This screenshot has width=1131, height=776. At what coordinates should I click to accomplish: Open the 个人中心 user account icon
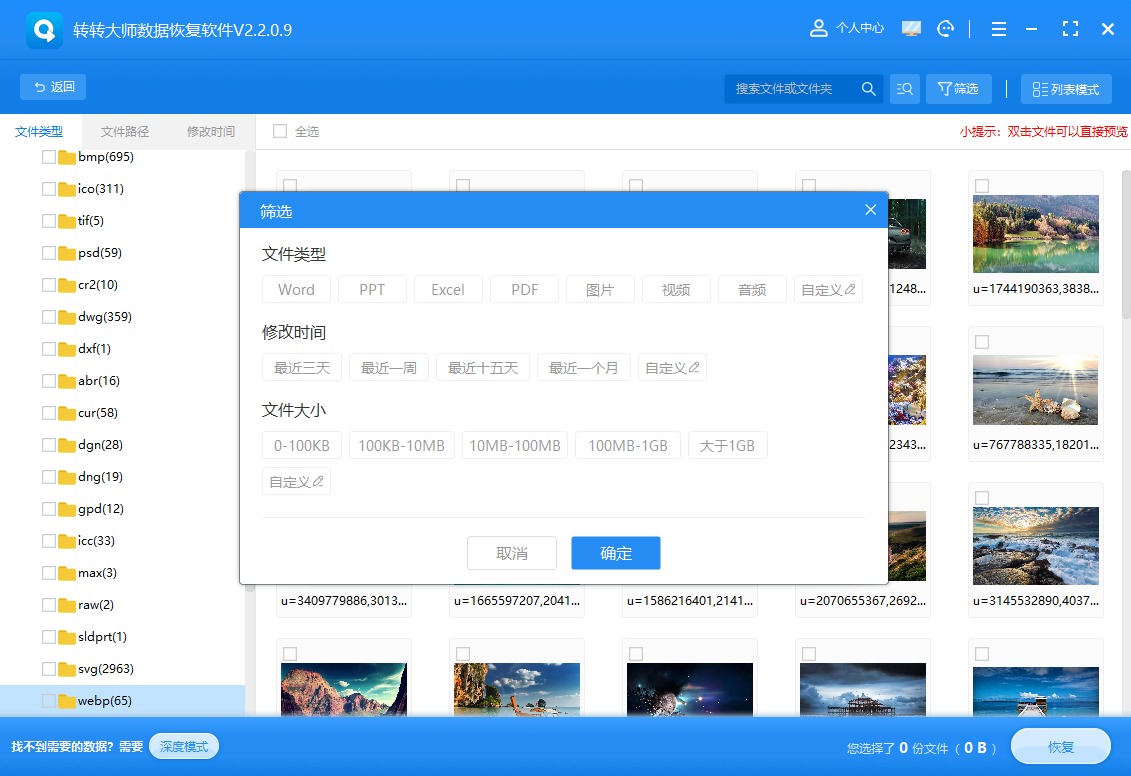pyautogui.click(x=819, y=28)
